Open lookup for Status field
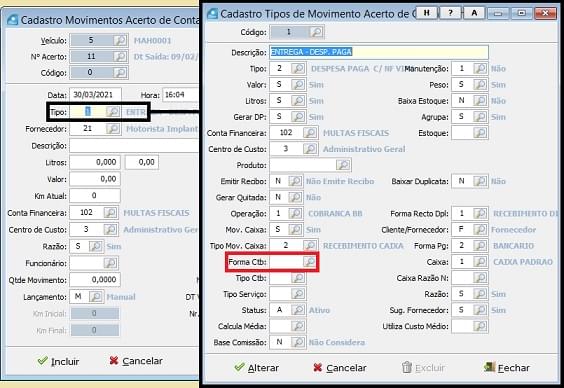564x388 pixels. [x=299, y=310]
